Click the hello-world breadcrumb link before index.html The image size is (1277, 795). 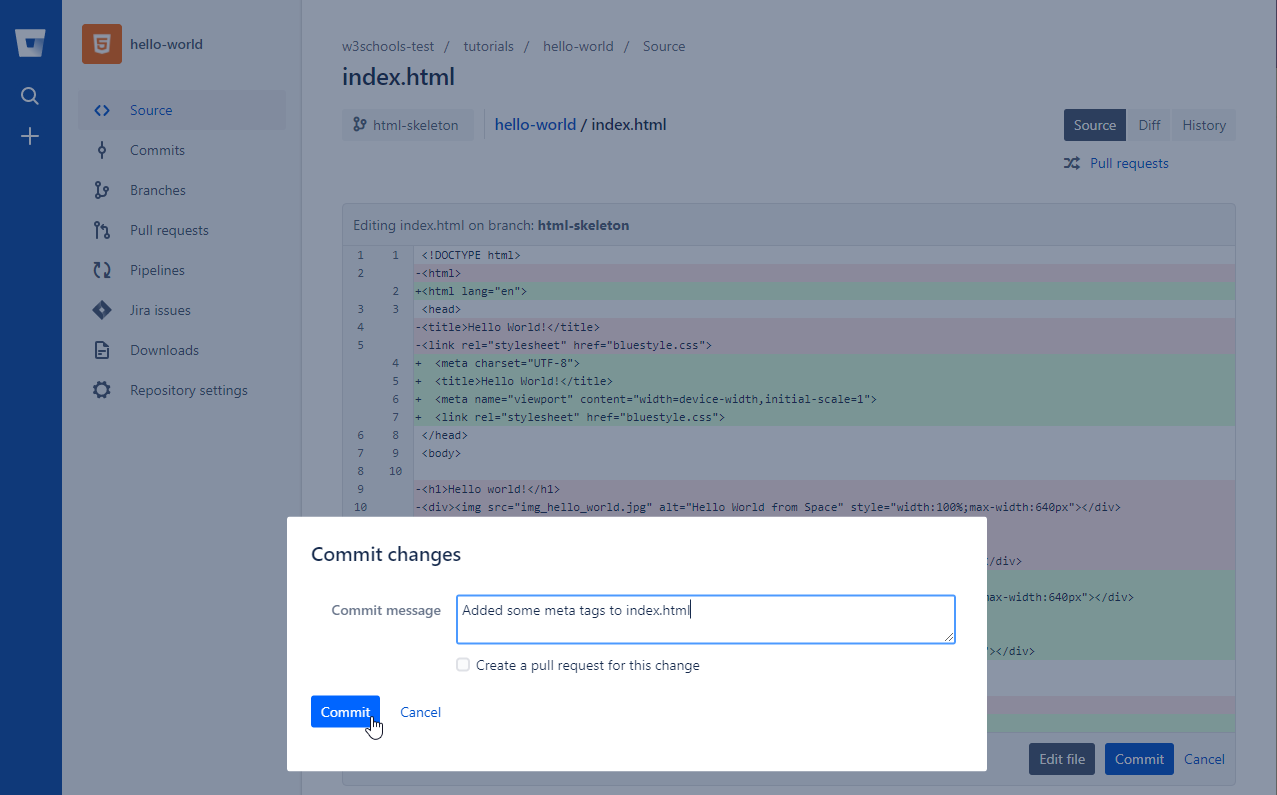tap(535, 125)
